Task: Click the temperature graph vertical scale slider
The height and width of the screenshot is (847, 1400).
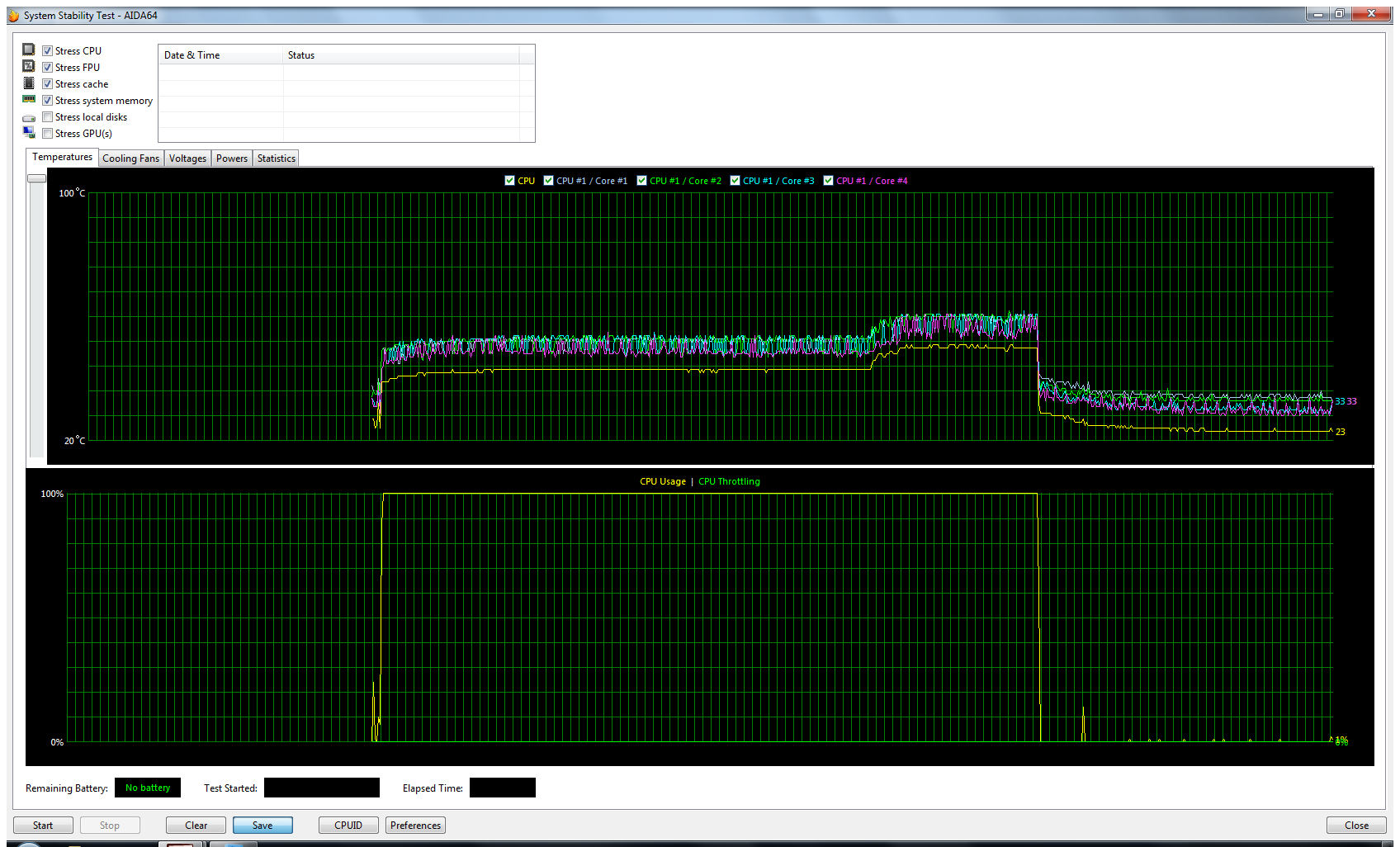Action: (36, 178)
